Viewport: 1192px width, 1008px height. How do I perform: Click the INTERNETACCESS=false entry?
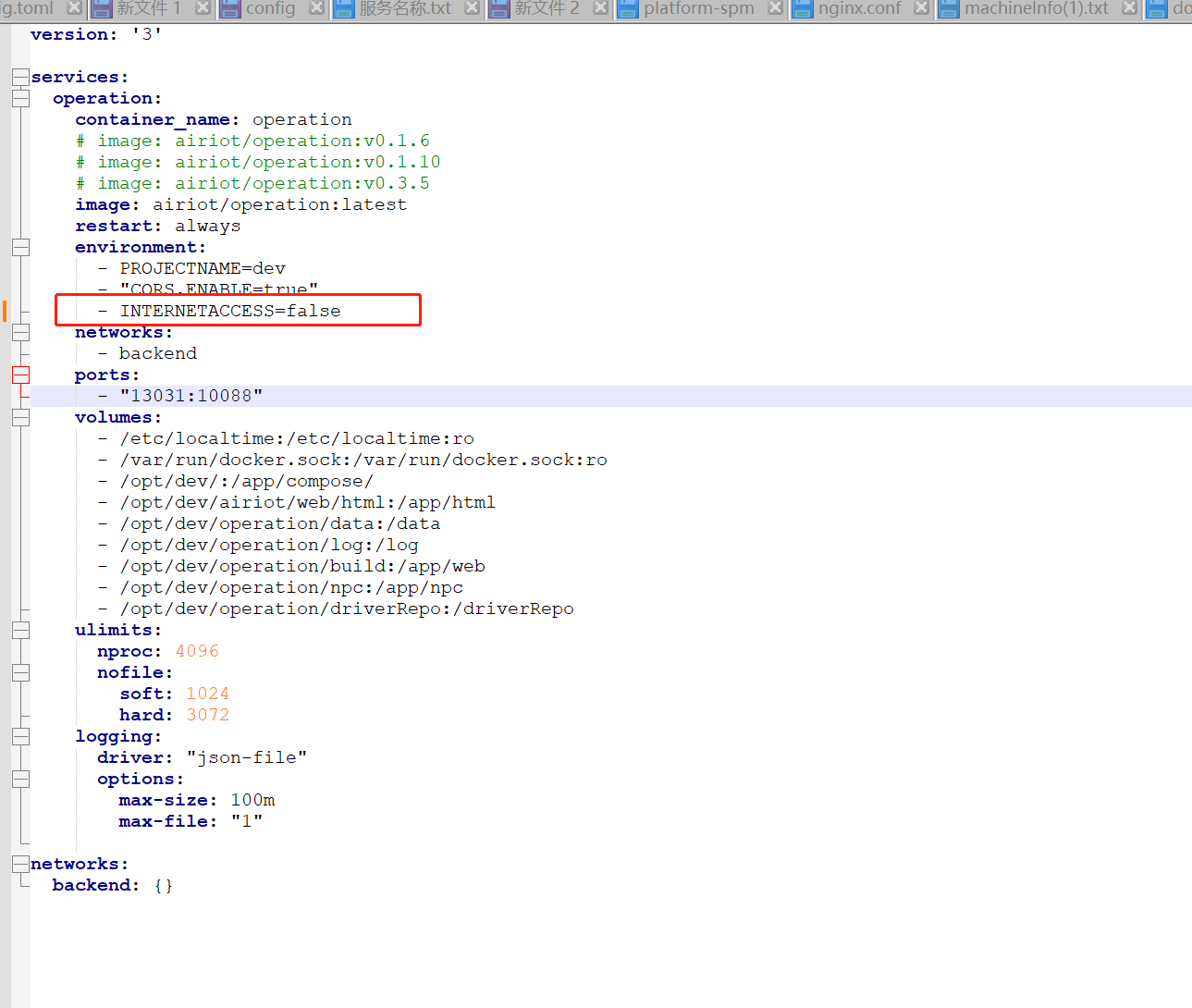click(x=219, y=311)
